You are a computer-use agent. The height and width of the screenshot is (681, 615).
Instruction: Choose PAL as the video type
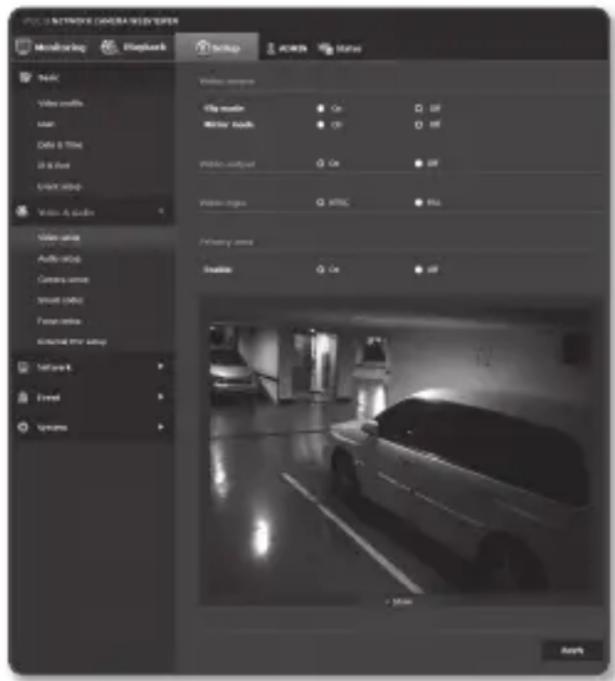tap(419, 202)
